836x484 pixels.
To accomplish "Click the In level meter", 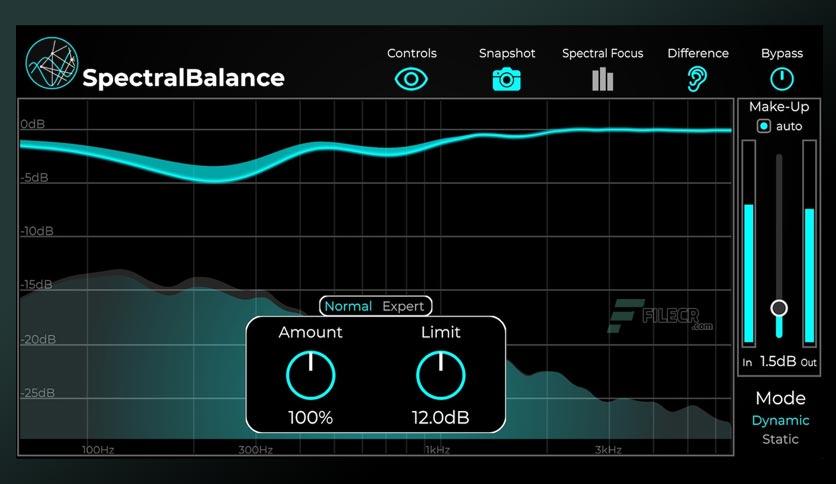I will pos(749,243).
